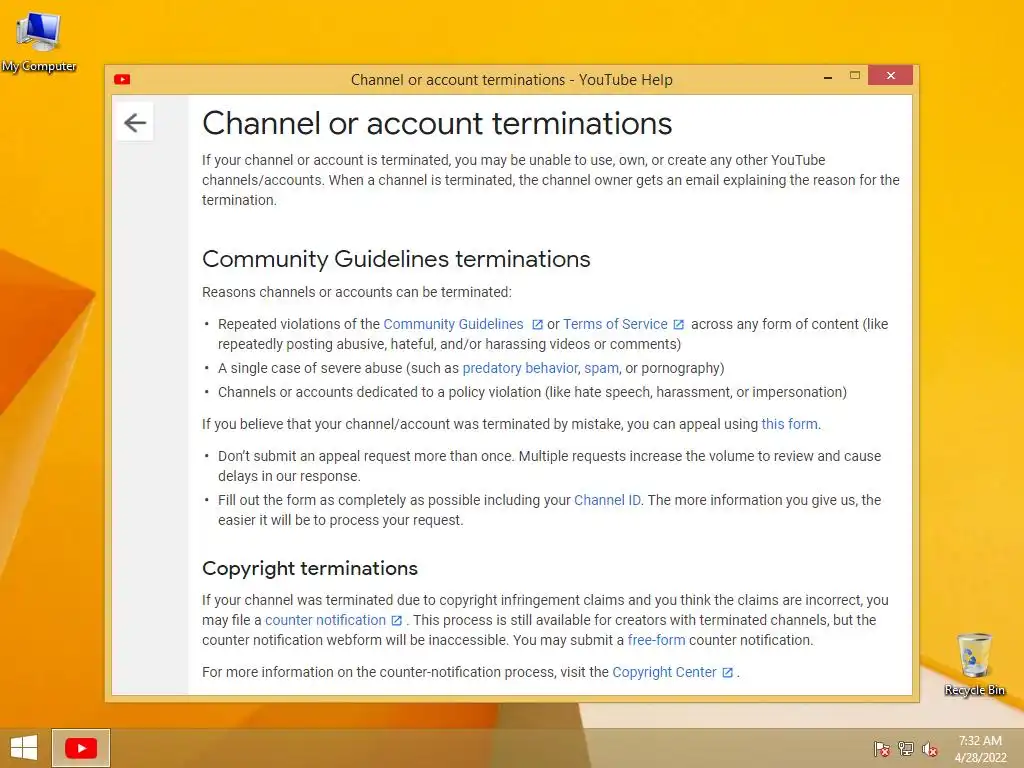Minimize the YouTube Help window
The width and height of the screenshot is (1024, 768).
tap(828, 77)
